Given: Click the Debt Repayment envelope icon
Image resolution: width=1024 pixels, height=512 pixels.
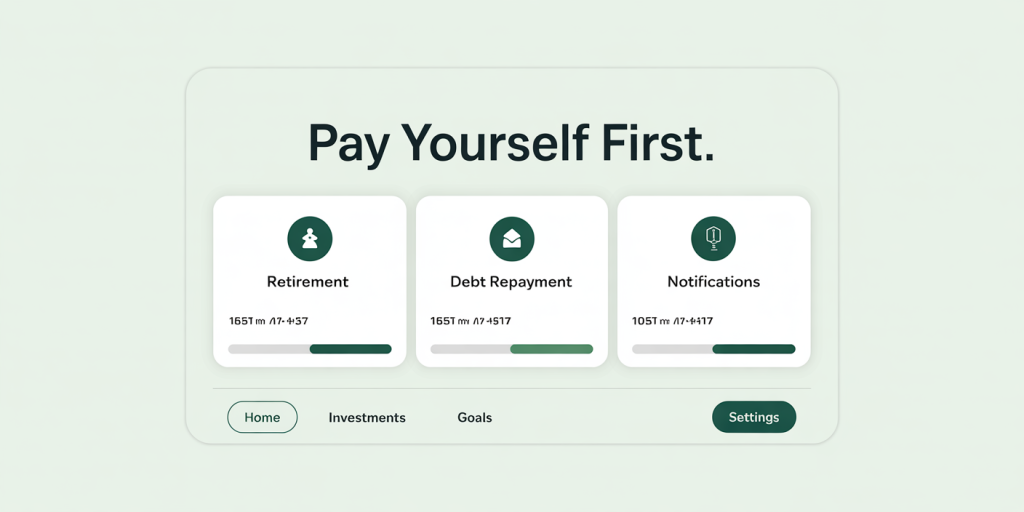Looking at the screenshot, I should (512, 239).
